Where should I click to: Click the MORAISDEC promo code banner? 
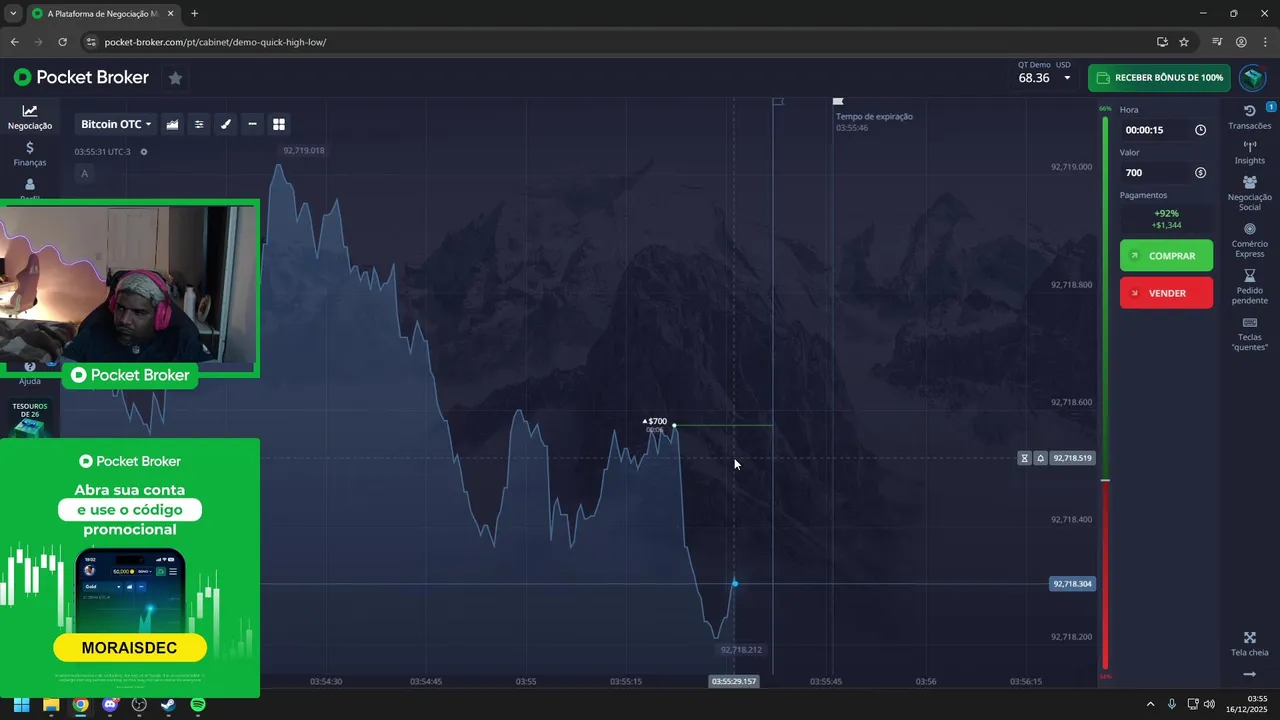coord(130,648)
